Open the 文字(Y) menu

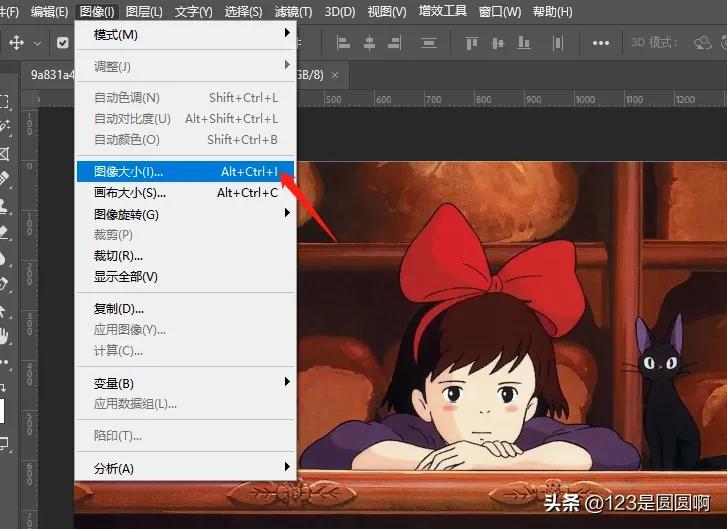click(x=193, y=11)
